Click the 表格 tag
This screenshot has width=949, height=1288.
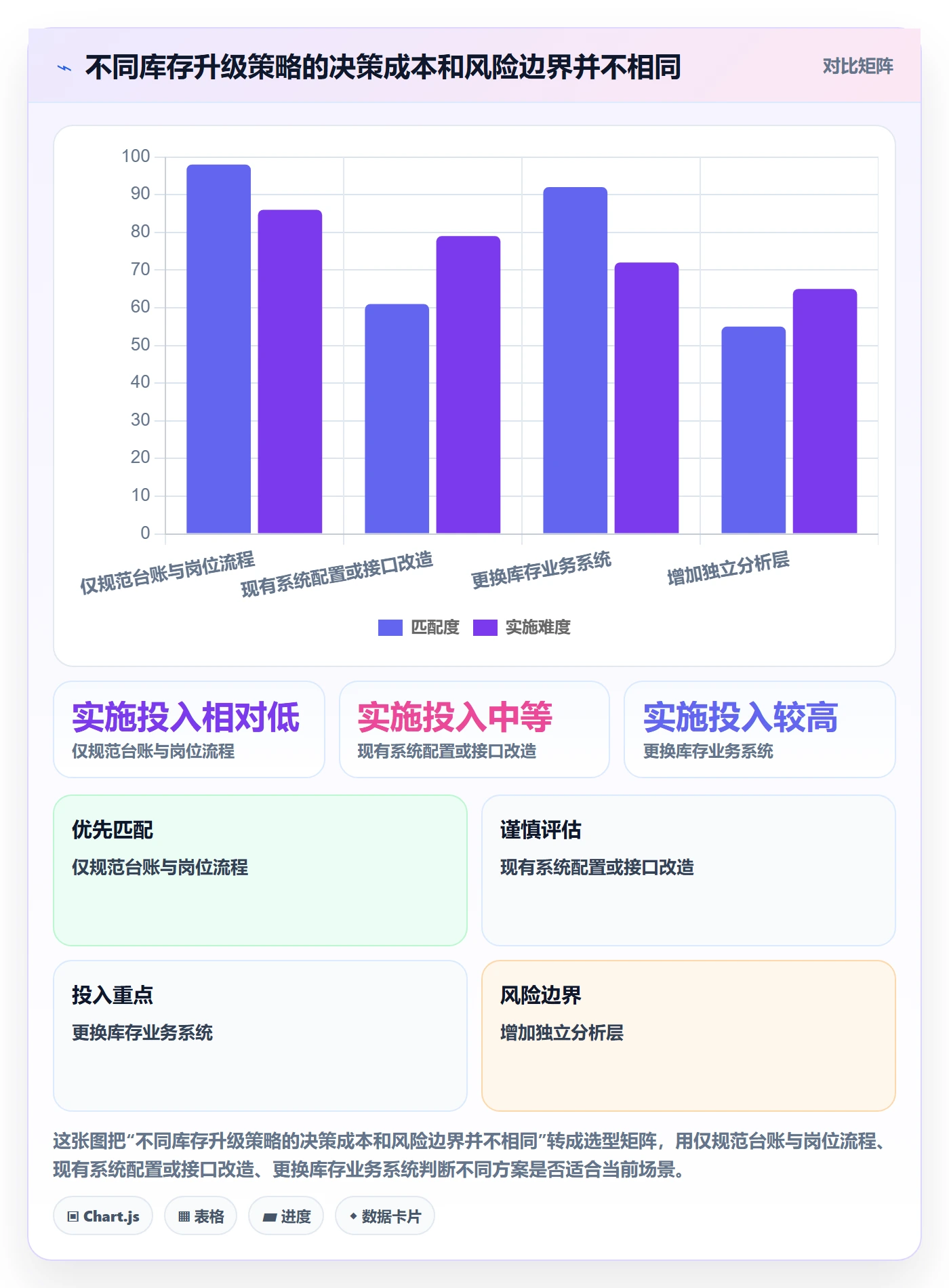(x=201, y=1216)
